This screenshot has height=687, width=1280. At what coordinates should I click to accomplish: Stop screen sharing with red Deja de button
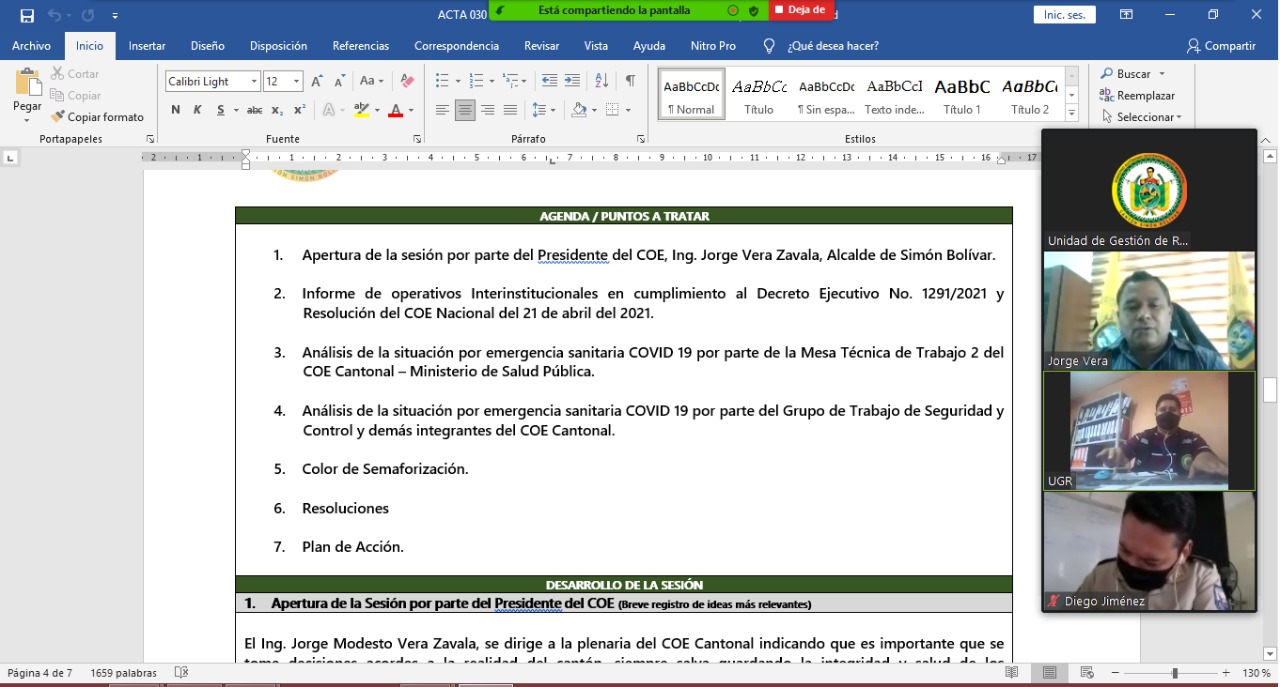[801, 10]
